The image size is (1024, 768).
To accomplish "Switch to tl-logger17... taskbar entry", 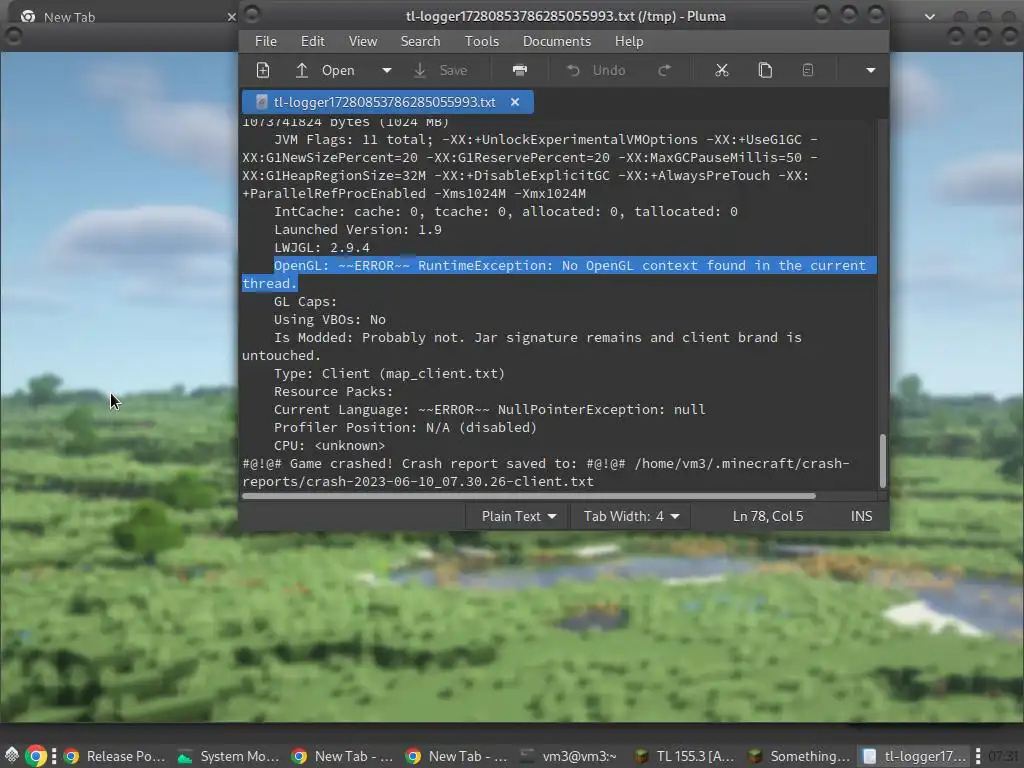I will point(914,756).
